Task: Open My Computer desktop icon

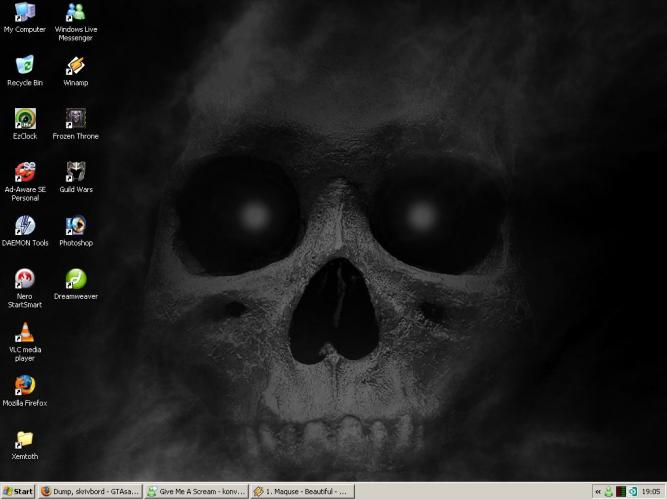Action: (x=24, y=13)
